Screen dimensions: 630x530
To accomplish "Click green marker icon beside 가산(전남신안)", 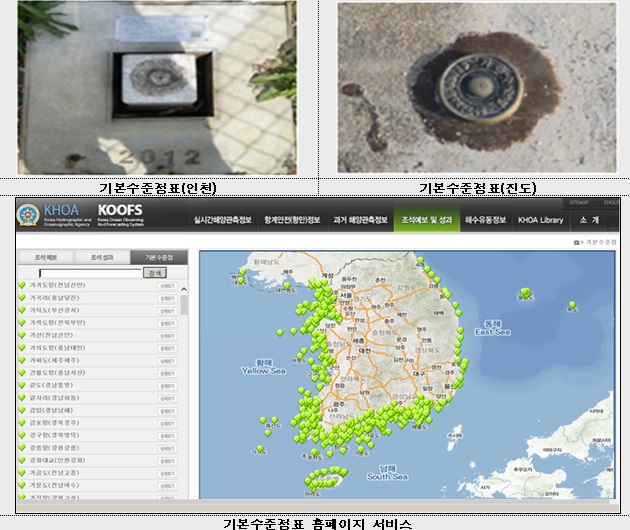I will point(22,335).
